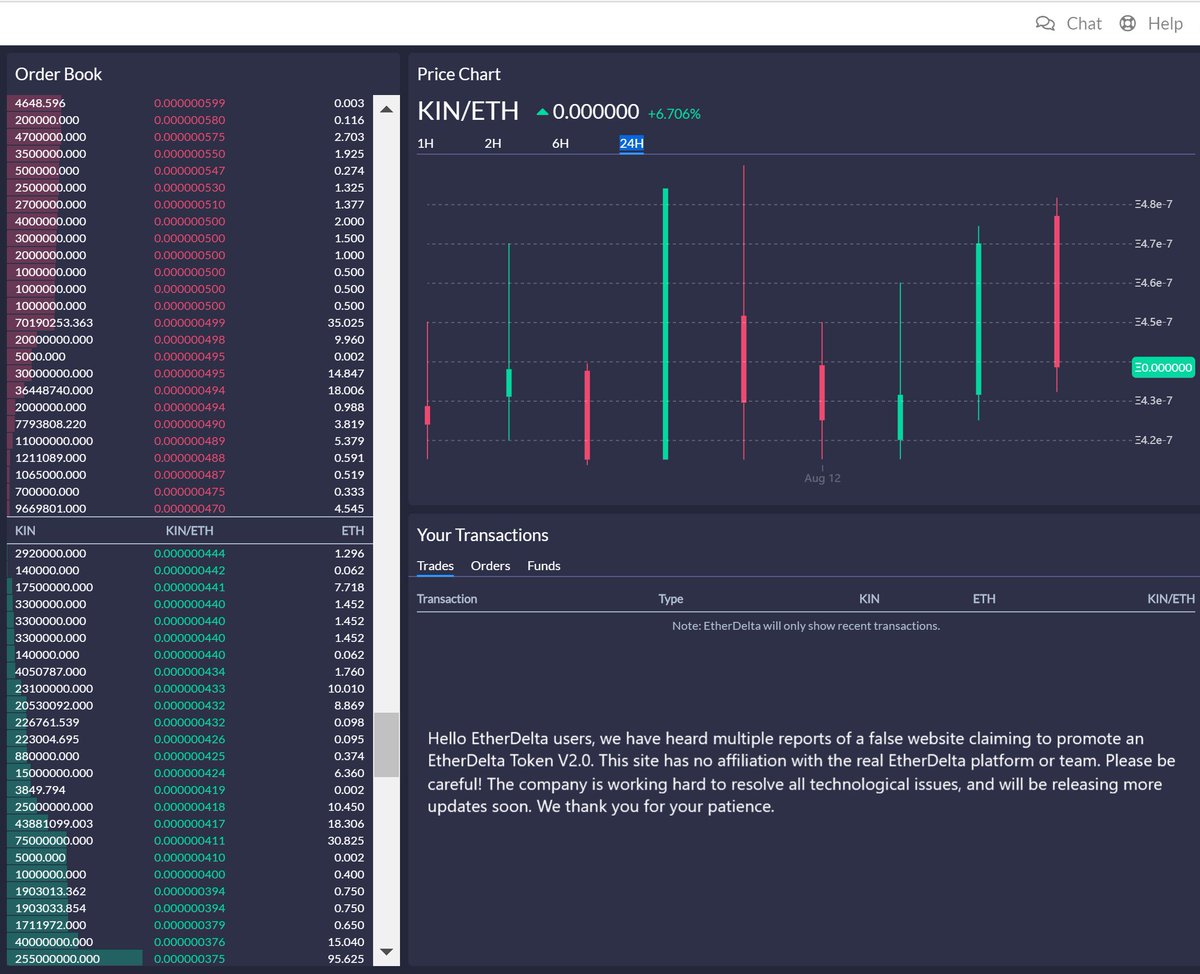This screenshot has width=1200, height=974.
Task: Select sell order at price 0.000000580
Action: [x=190, y=120]
